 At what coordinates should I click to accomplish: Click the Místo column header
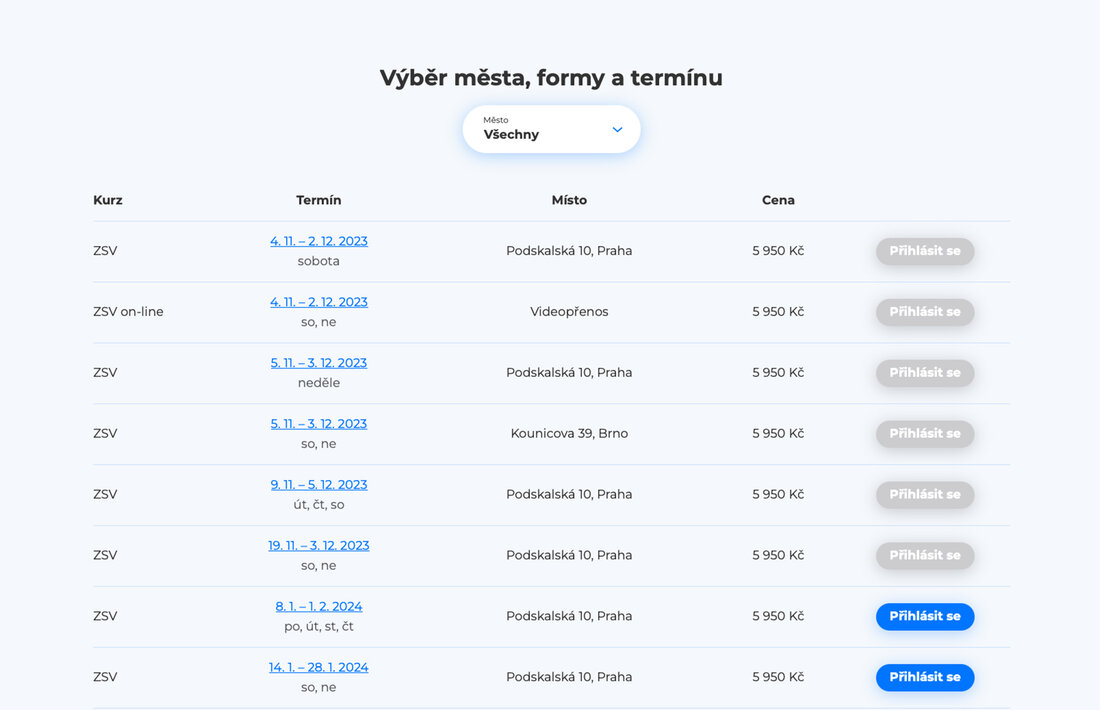569,200
